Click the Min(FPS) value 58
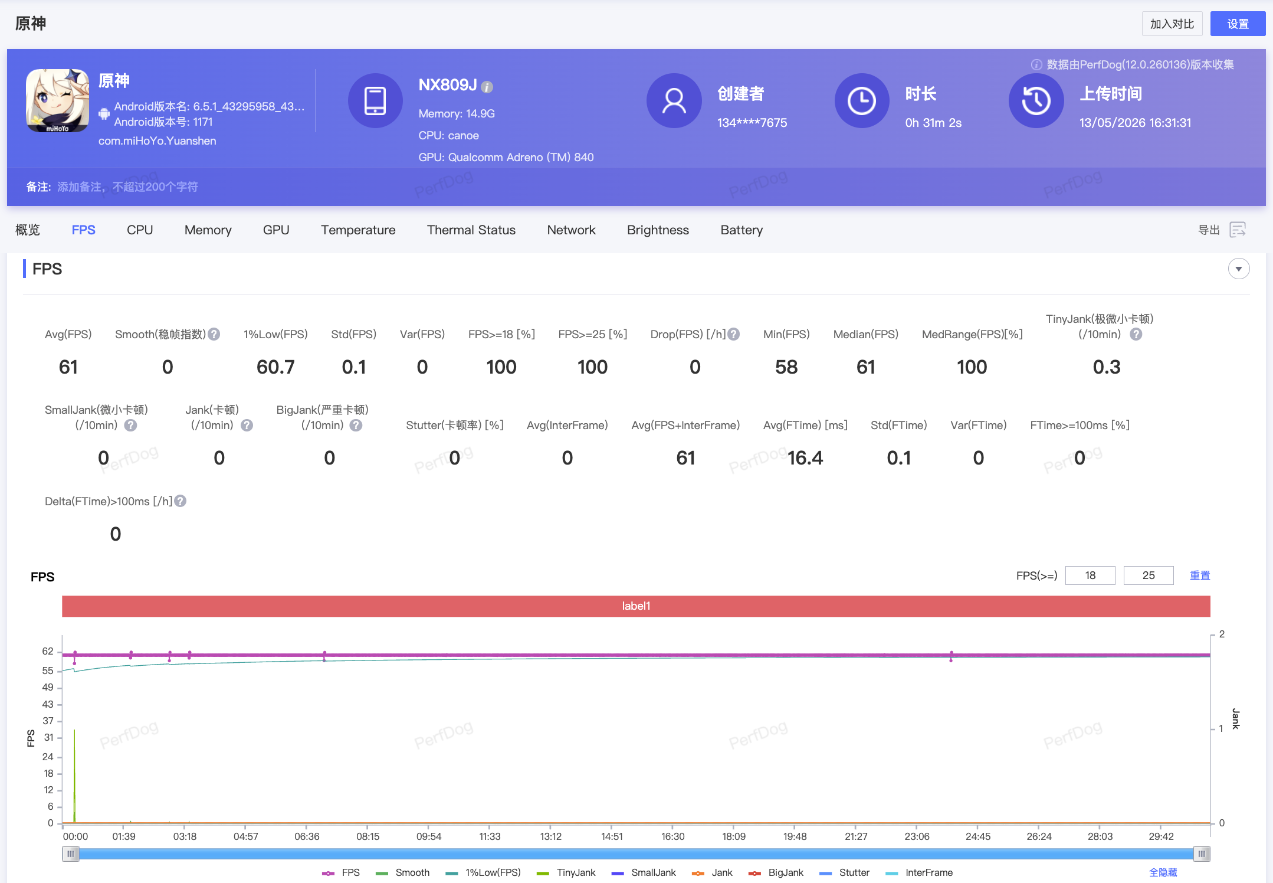Viewport: 1273px width, 883px height. 787,367
